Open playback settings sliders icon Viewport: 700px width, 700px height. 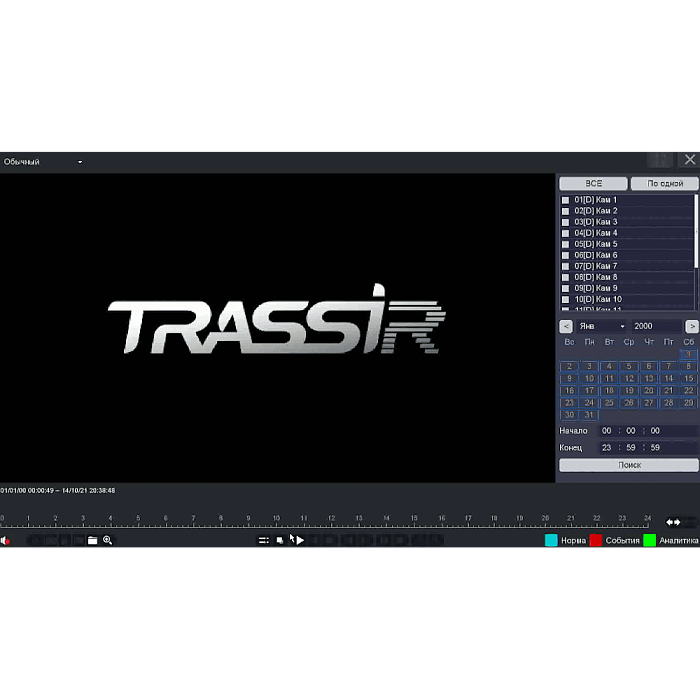264,540
